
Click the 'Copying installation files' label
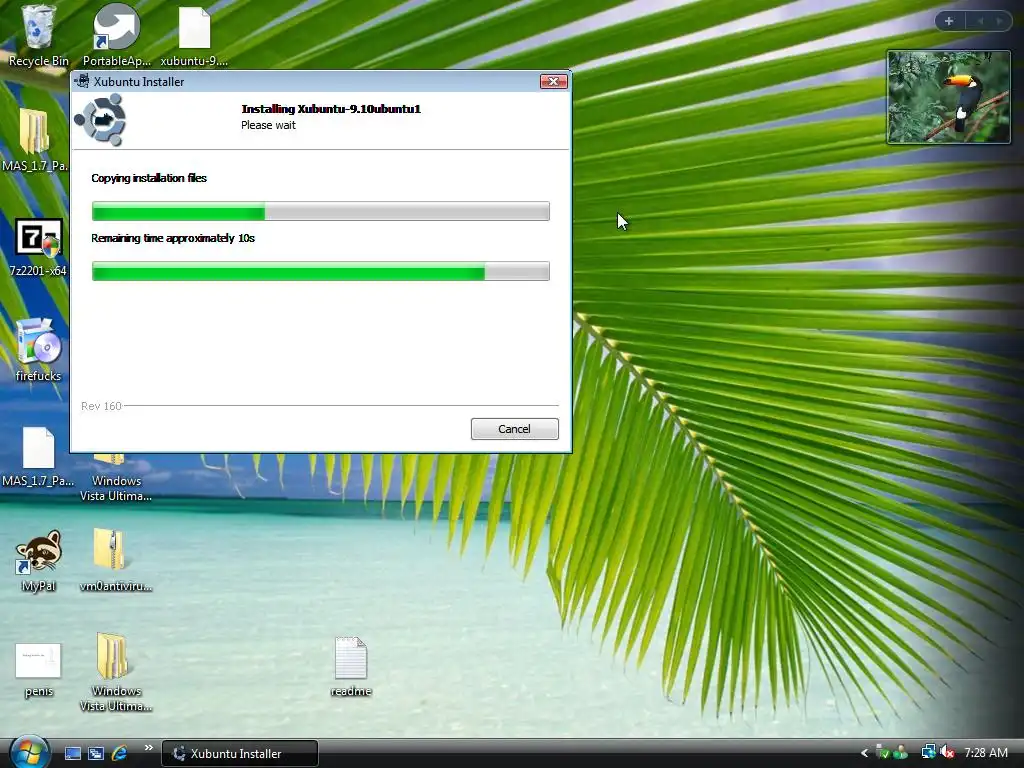click(x=149, y=178)
